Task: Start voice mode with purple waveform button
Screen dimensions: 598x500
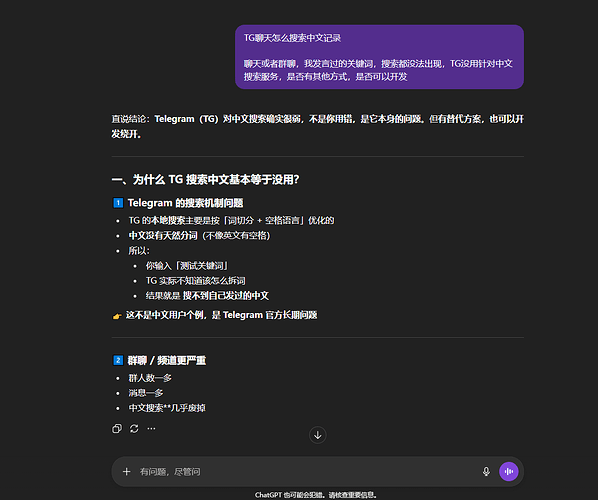Action: 509,472
